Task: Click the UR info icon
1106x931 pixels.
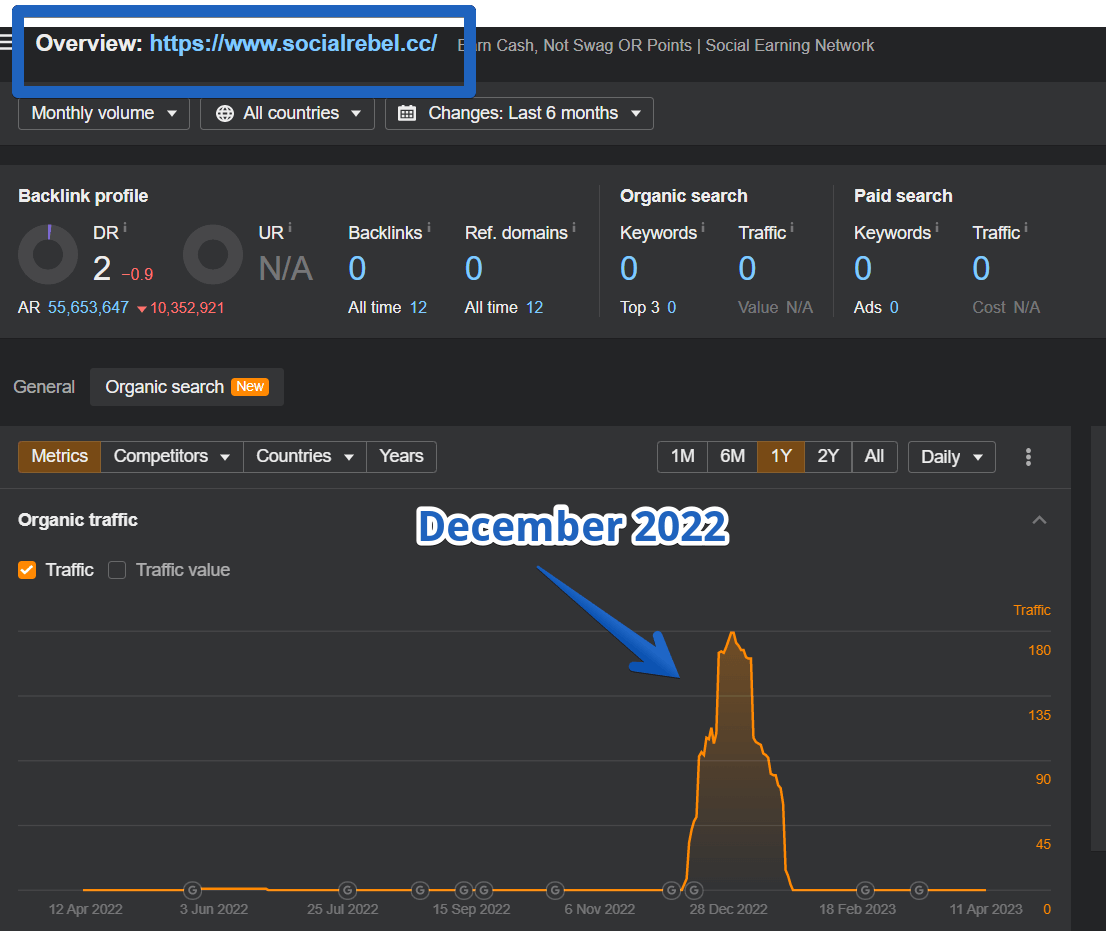Action: tap(290, 227)
